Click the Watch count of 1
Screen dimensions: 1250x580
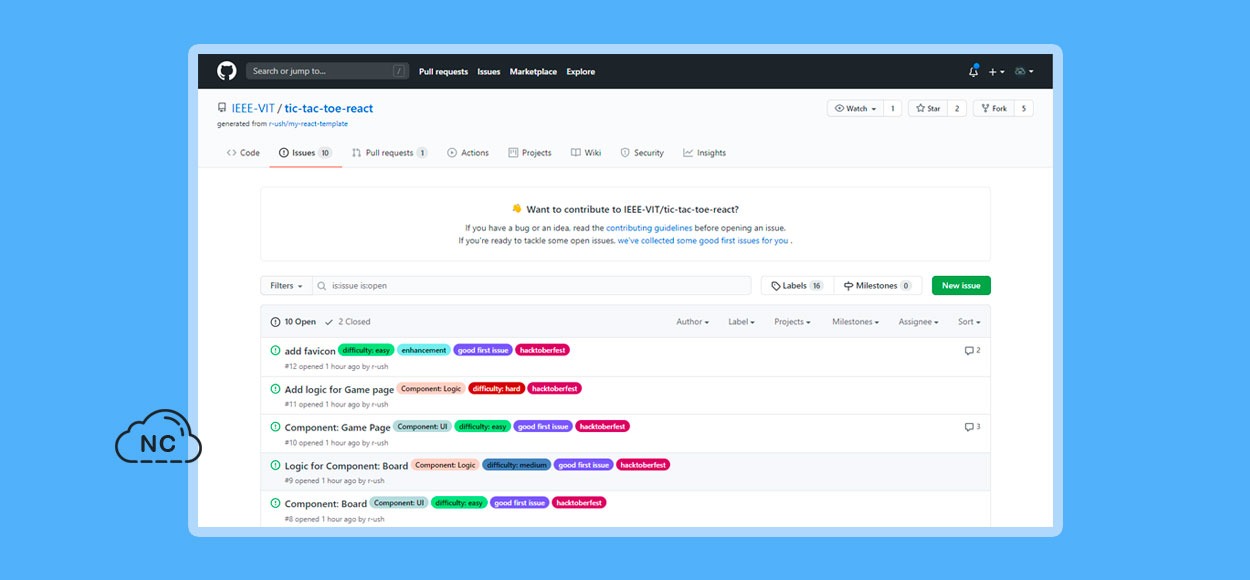click(x=892, y=108)
